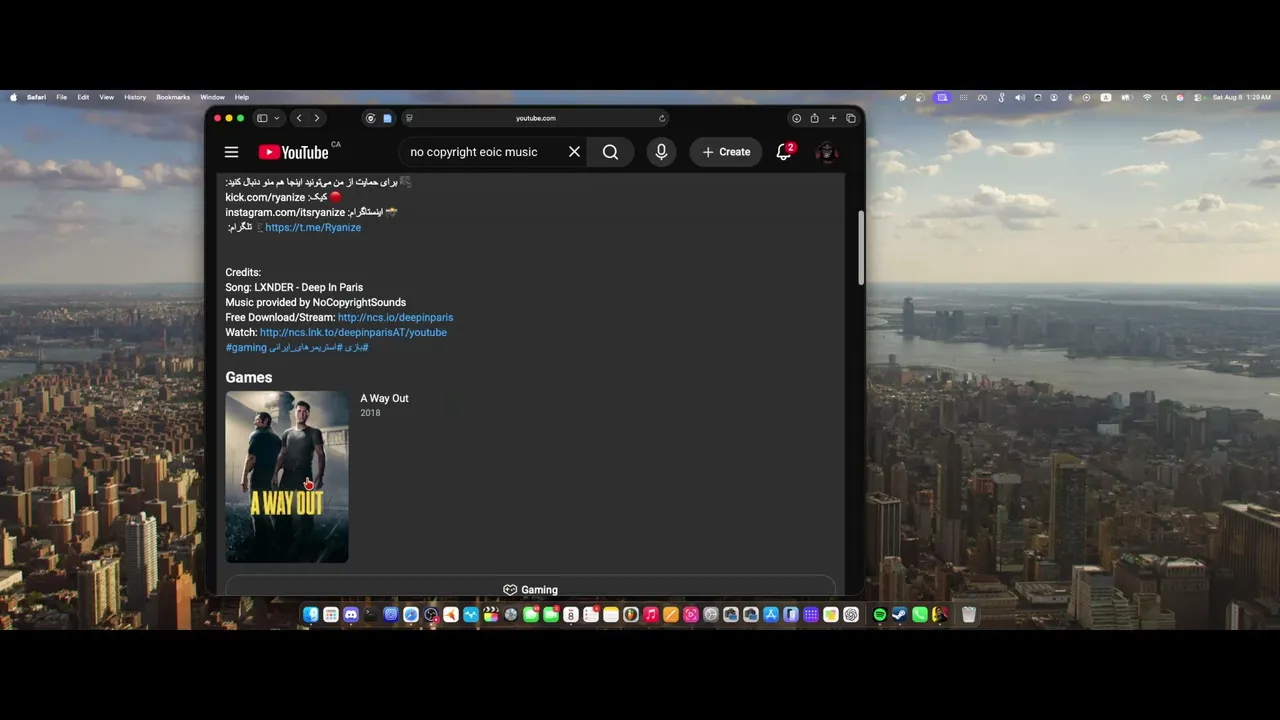The width and height of the screenshot is (1280, 720).
Task: Click the magnifier search button
Action: pyautogui.click(x=610, y=152)
